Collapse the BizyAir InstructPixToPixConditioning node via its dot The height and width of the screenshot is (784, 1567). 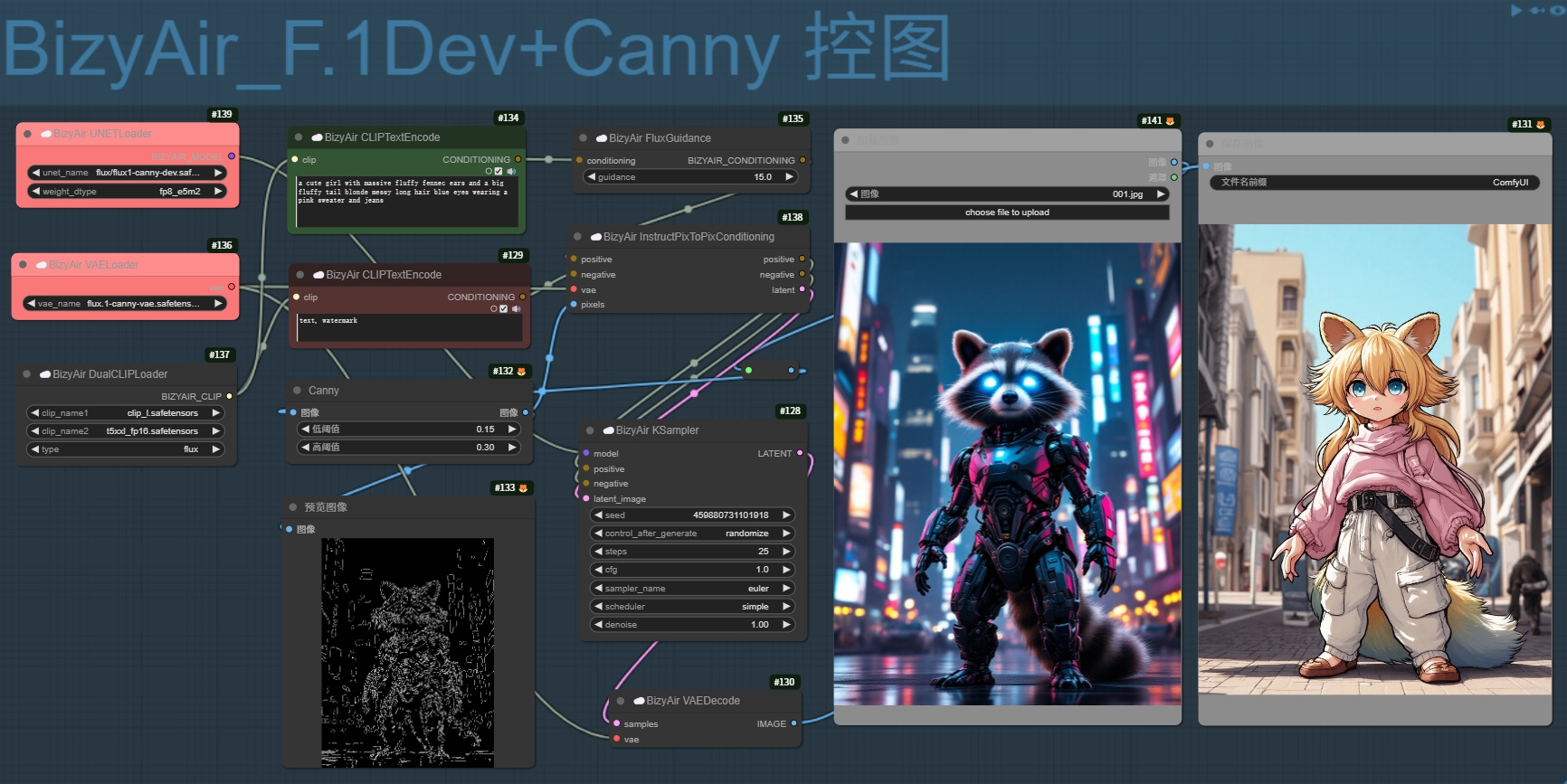tap(578, 237)
